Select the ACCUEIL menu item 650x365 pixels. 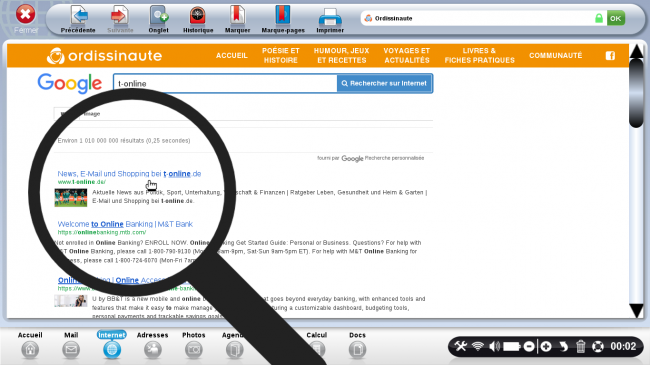click(x=232, y=56)
